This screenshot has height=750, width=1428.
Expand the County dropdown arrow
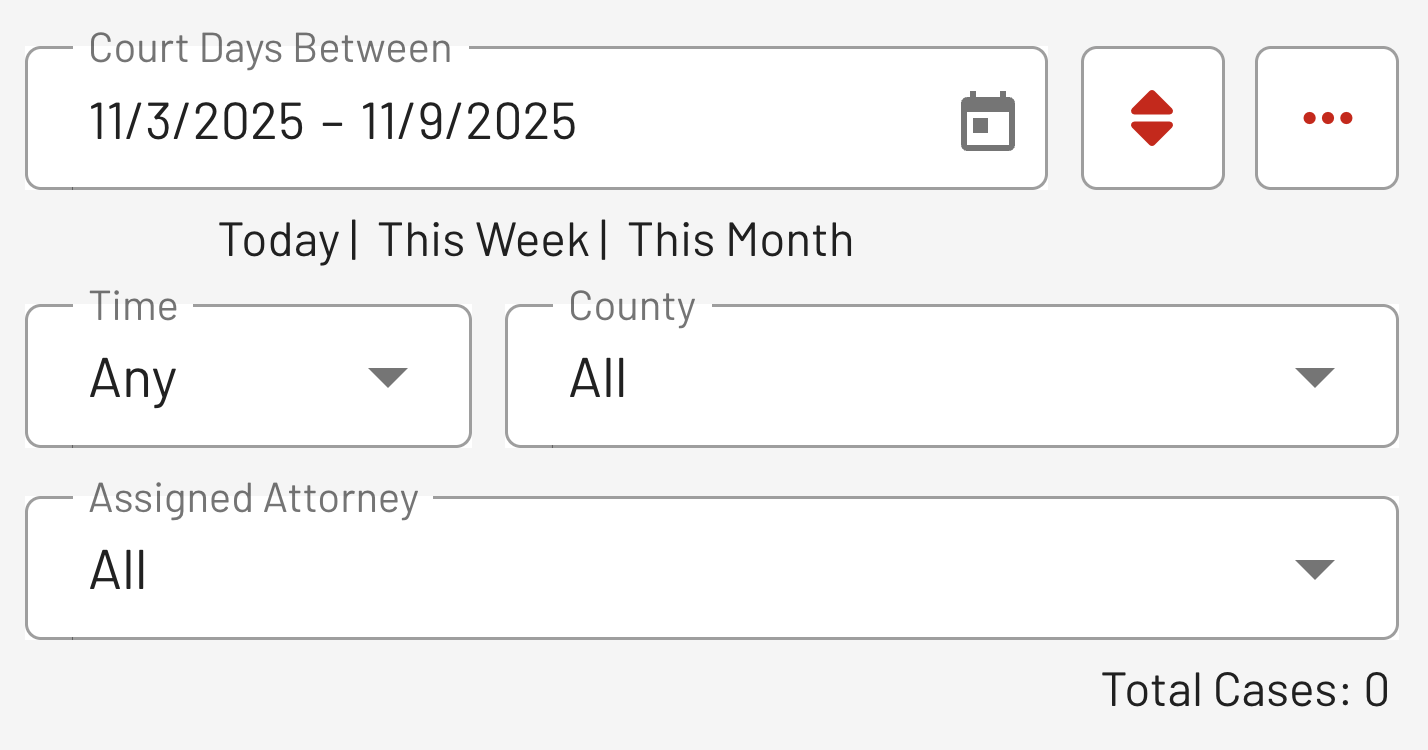pyautogui.click(x=1314, y=377)
